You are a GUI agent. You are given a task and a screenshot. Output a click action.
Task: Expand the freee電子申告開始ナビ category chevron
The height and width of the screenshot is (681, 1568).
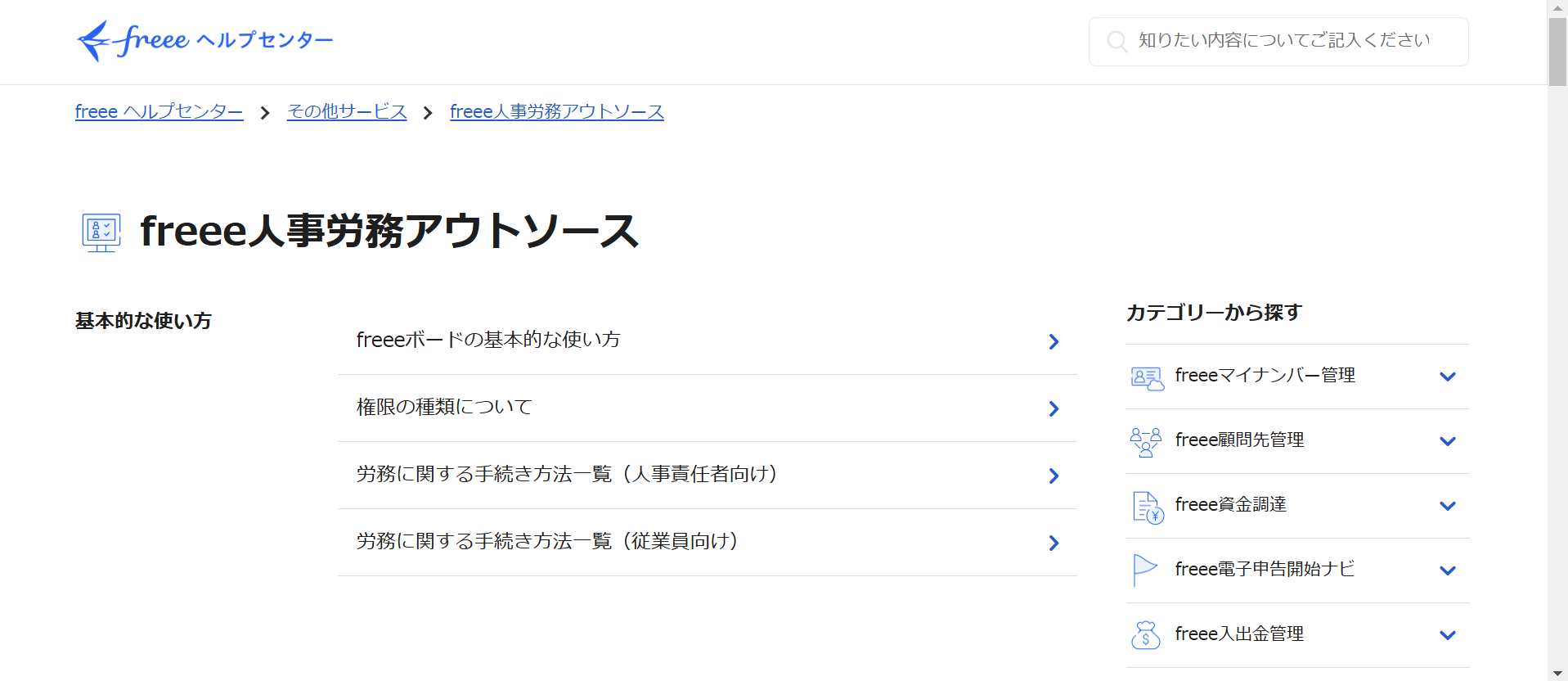click(1448, 571)
